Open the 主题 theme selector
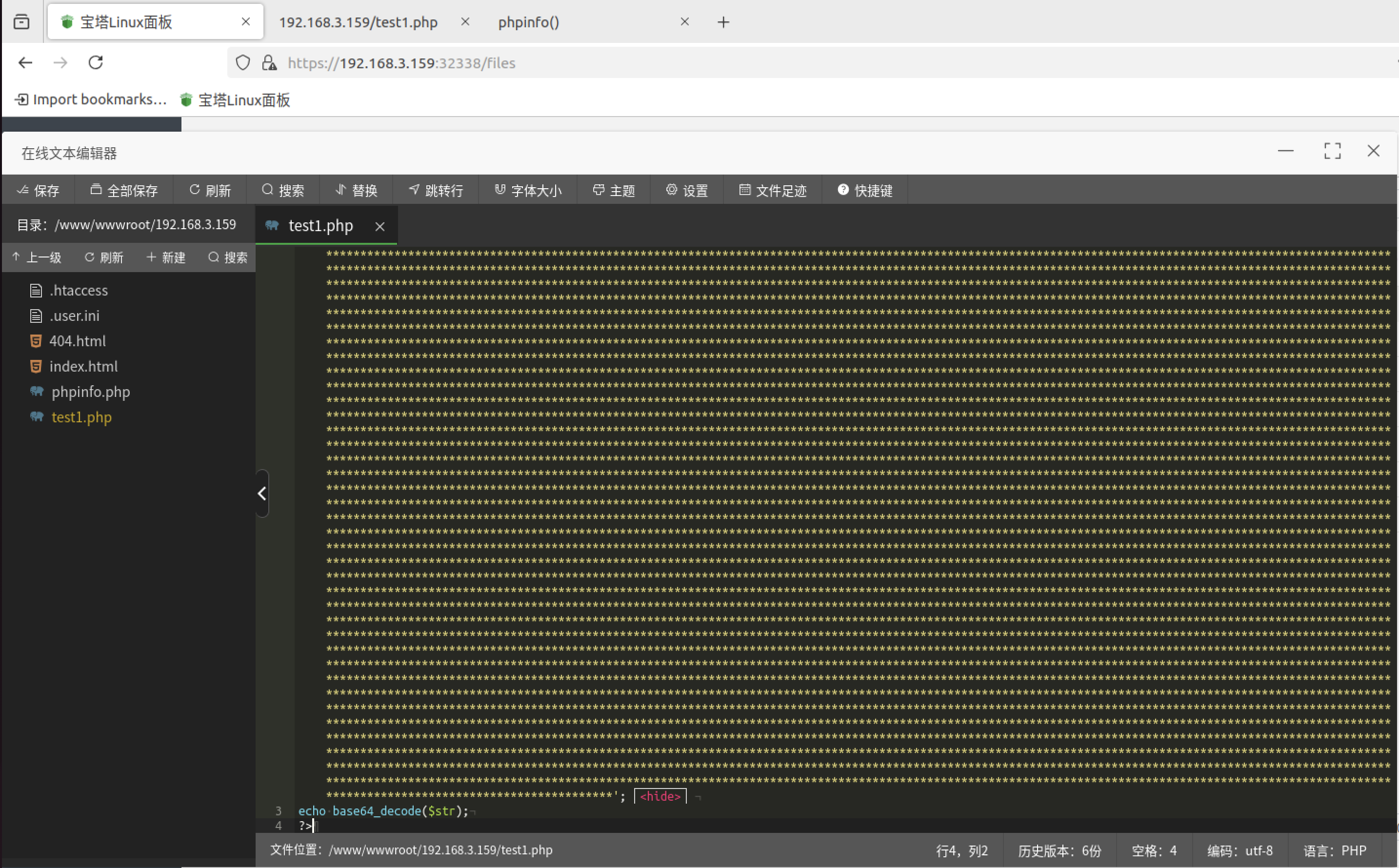This screenshot has height=868, width=1399. [613, 190]
